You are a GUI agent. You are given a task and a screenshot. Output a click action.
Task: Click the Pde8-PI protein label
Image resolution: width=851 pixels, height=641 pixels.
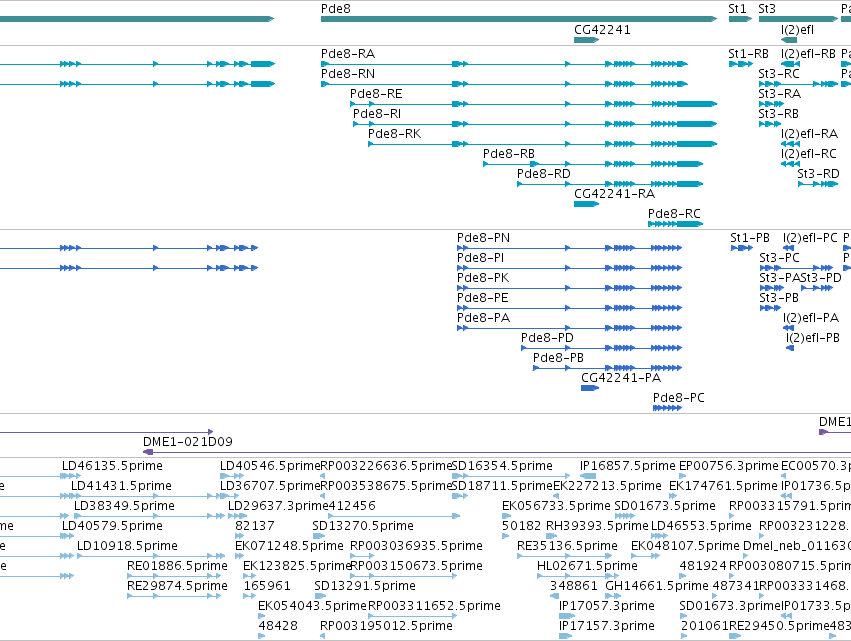point(480,258)
